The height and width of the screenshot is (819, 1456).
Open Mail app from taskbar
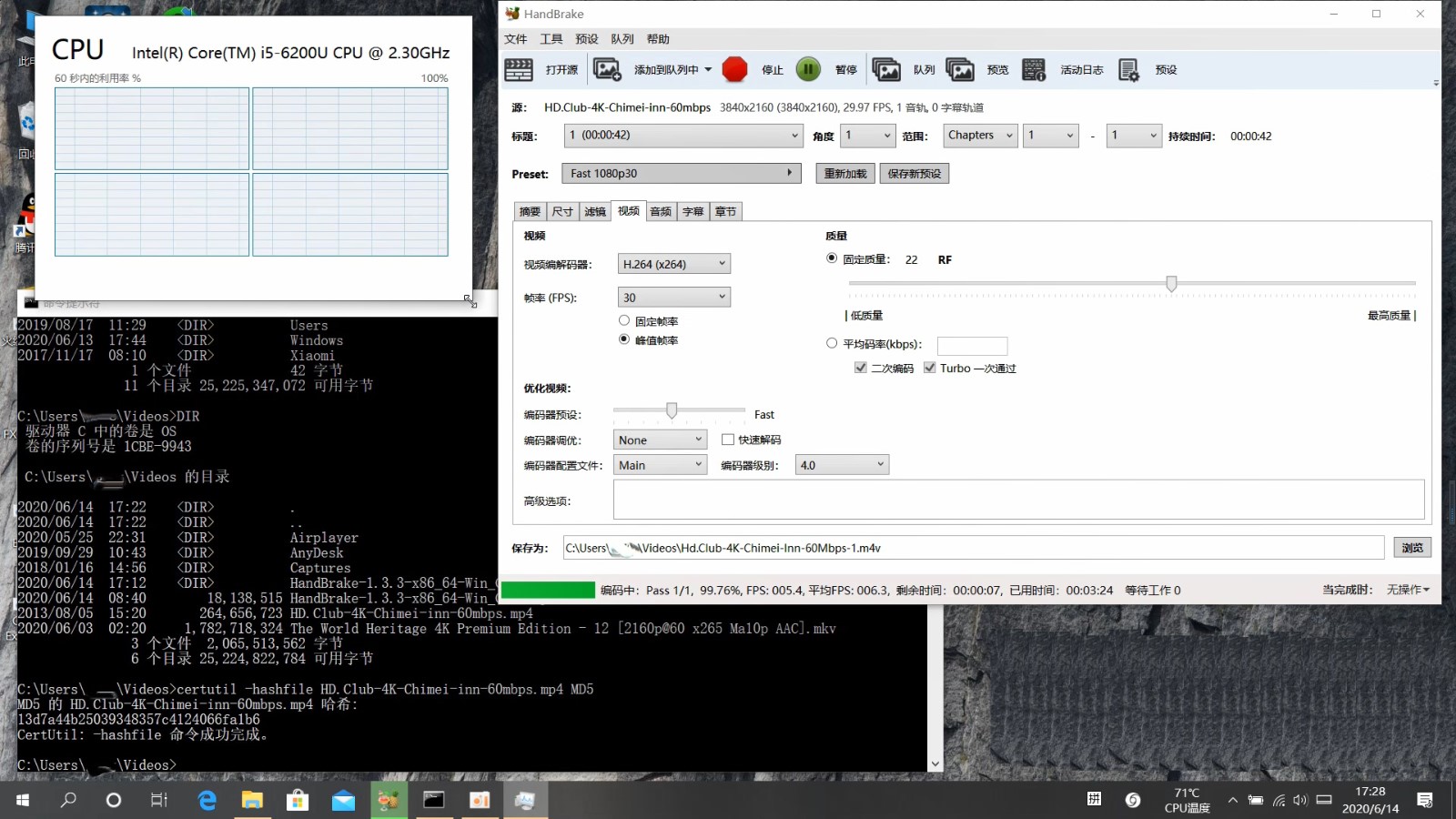(x=343, y=800)
